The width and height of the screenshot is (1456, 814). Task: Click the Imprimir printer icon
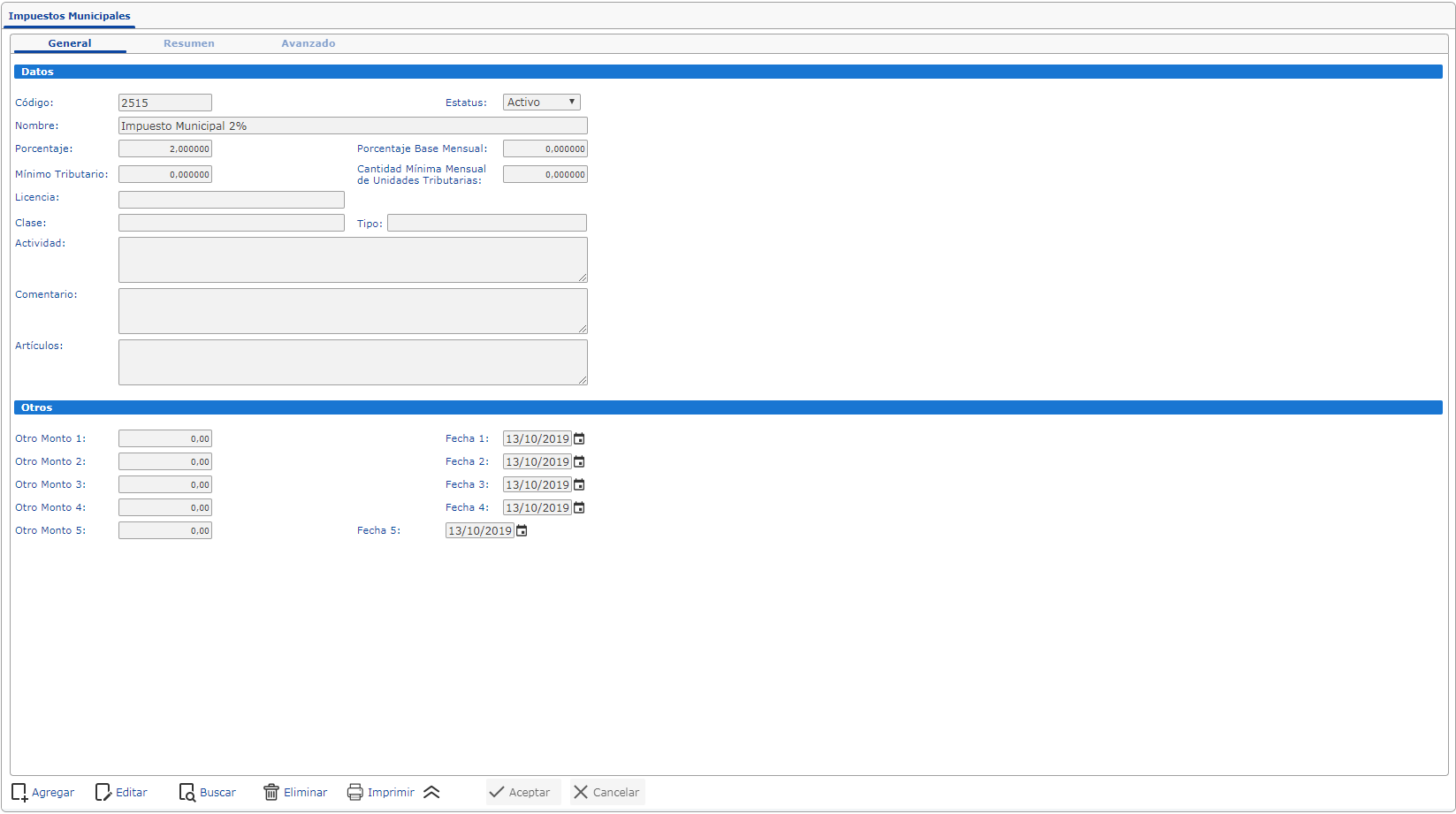pyautogui.click(x=355, y=793)
